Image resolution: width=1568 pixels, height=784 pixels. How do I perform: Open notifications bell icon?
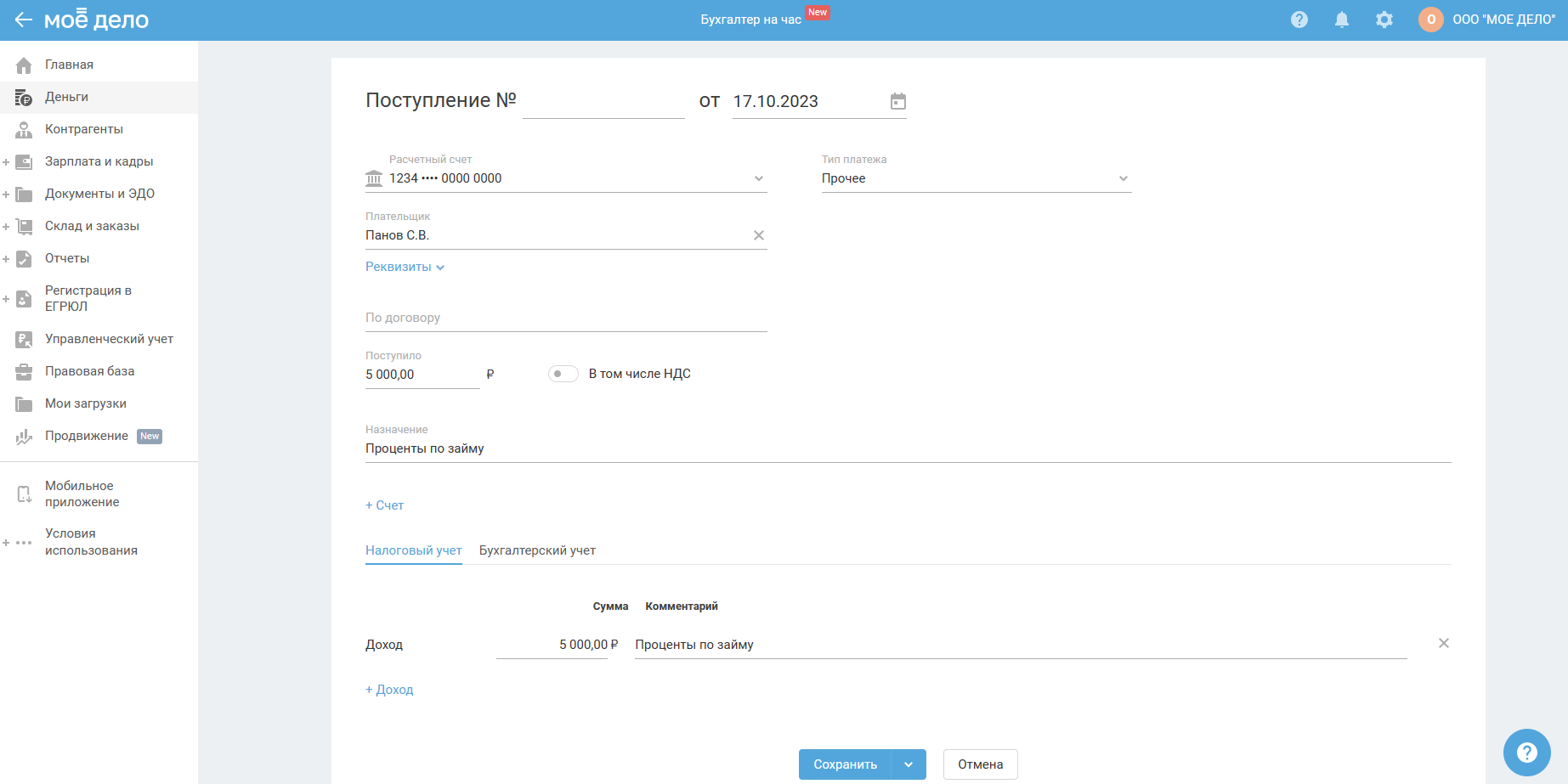tap(1341, 20)
